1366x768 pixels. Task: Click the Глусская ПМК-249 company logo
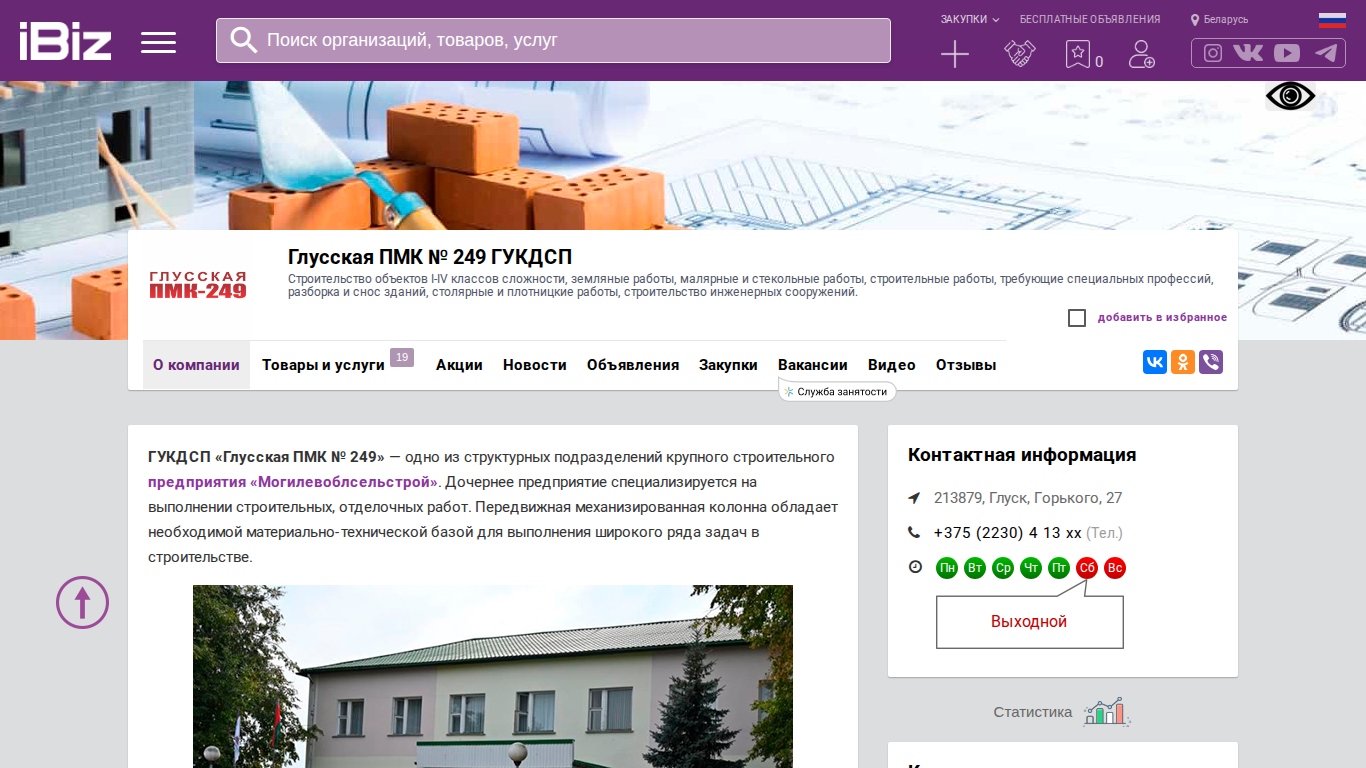(x=198, y=285)
